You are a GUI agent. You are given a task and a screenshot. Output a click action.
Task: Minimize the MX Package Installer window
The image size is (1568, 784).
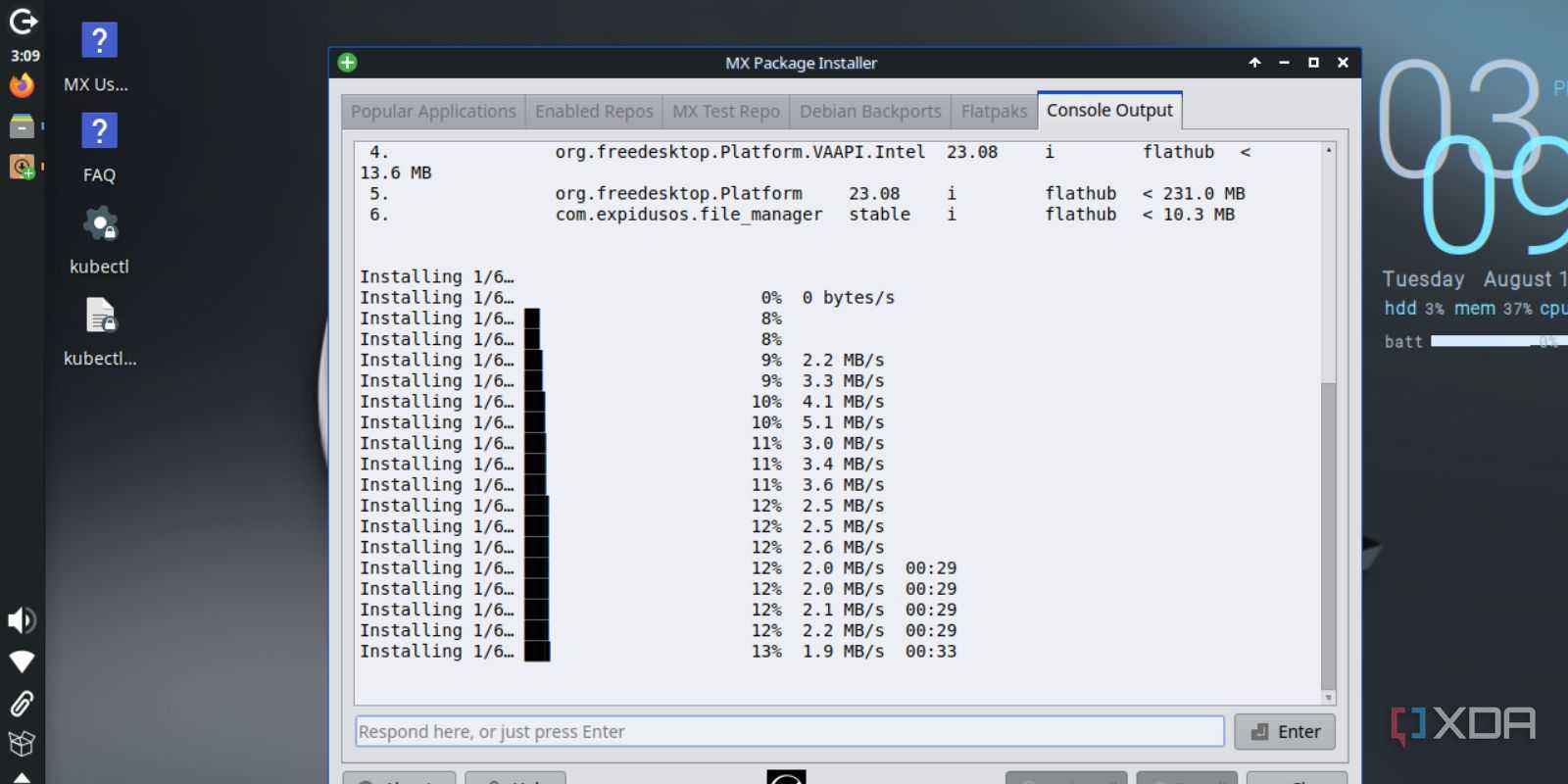click(1284, 63)
